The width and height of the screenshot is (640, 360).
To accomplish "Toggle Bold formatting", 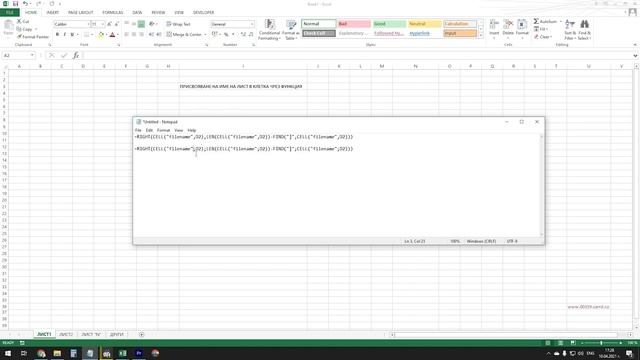I will coord(57,35).
